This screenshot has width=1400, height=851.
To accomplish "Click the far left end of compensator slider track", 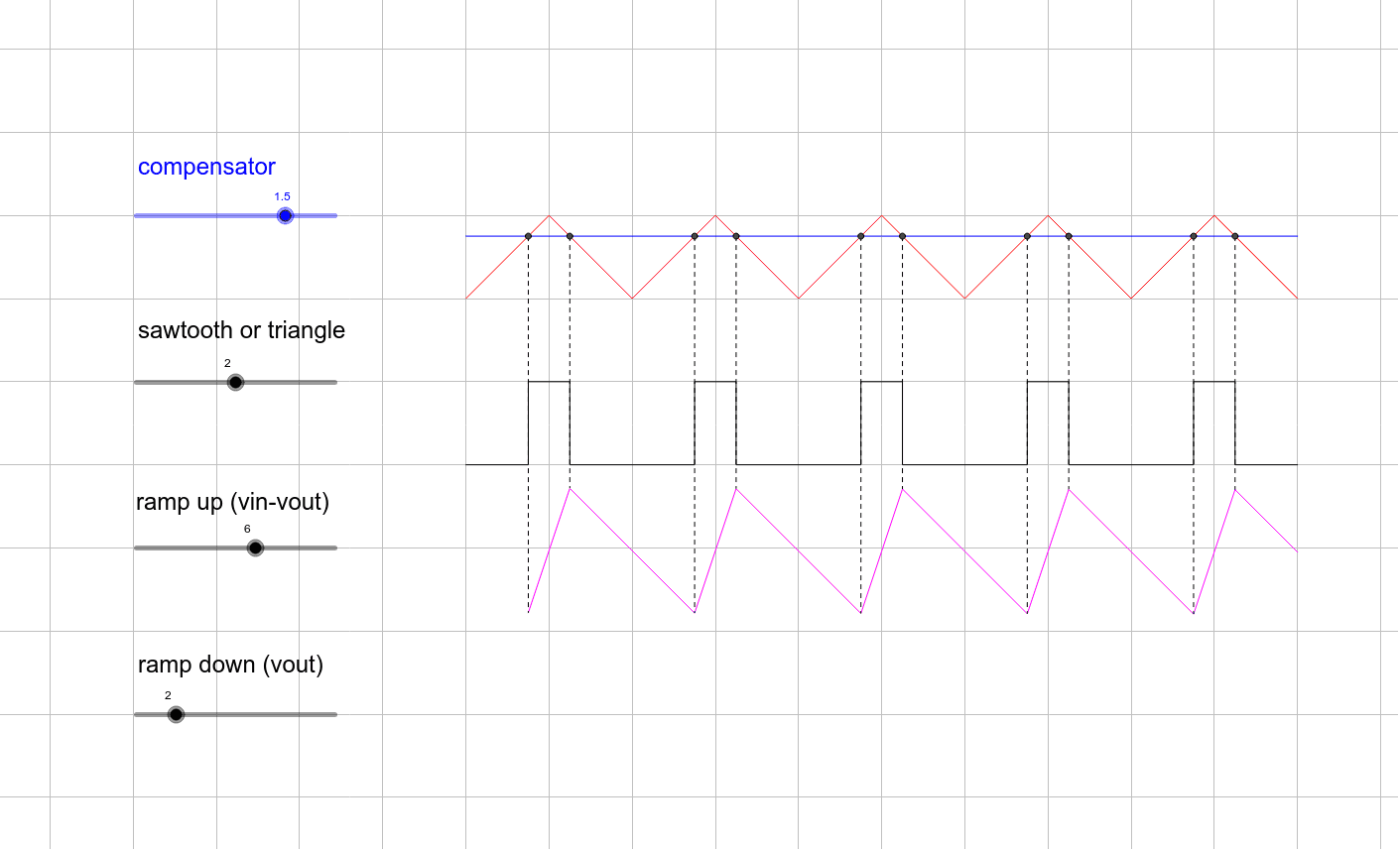I will pyautogui.click(x=137, y=215).
